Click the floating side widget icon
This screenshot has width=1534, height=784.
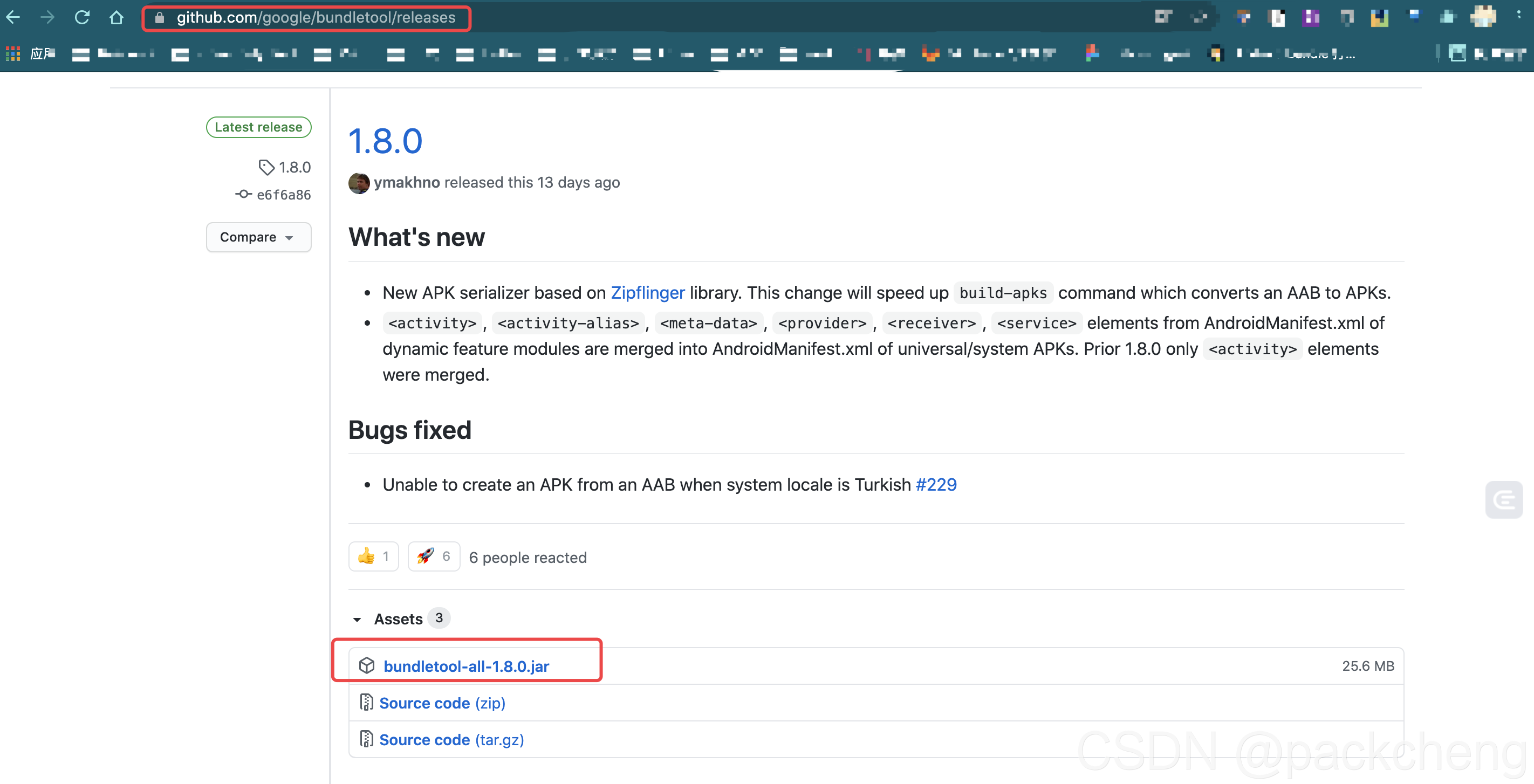coord(1504,499)
